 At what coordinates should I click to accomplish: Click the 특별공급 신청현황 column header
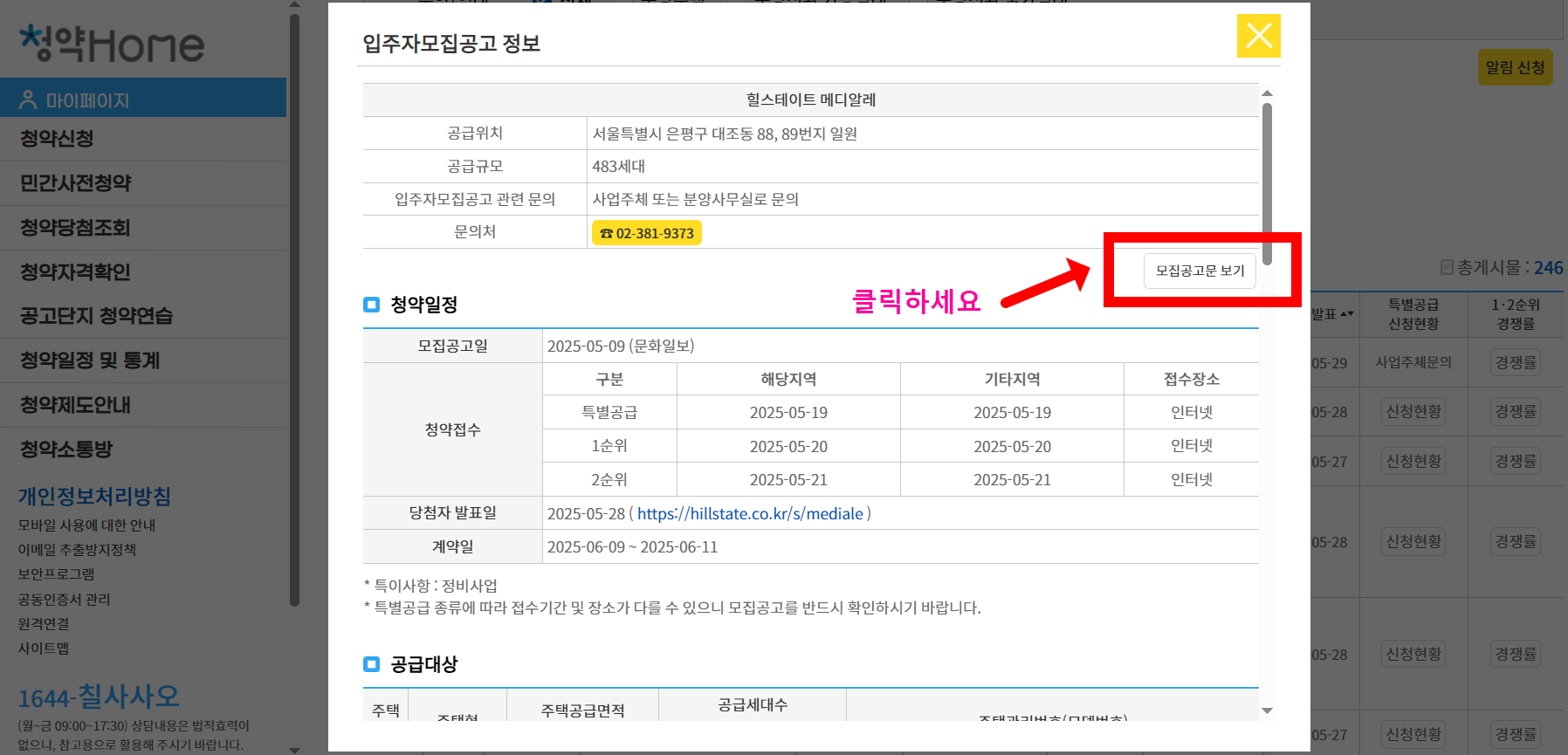[x=1413, y=313]
